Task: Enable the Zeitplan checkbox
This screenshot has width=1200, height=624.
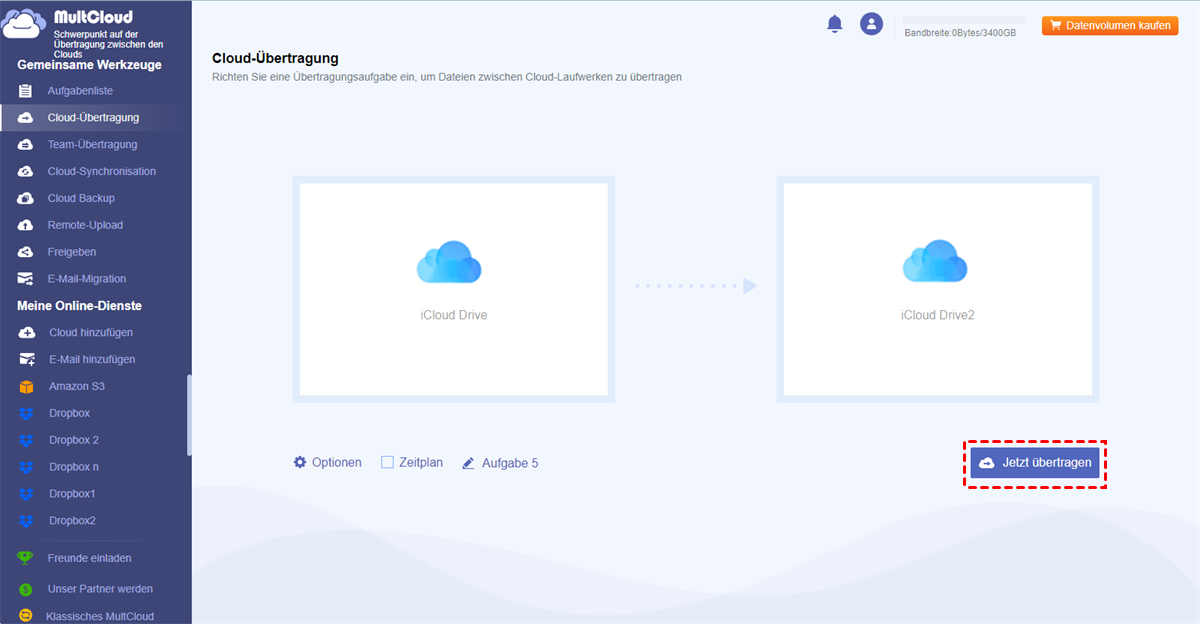Action: [x=387, y=463]
